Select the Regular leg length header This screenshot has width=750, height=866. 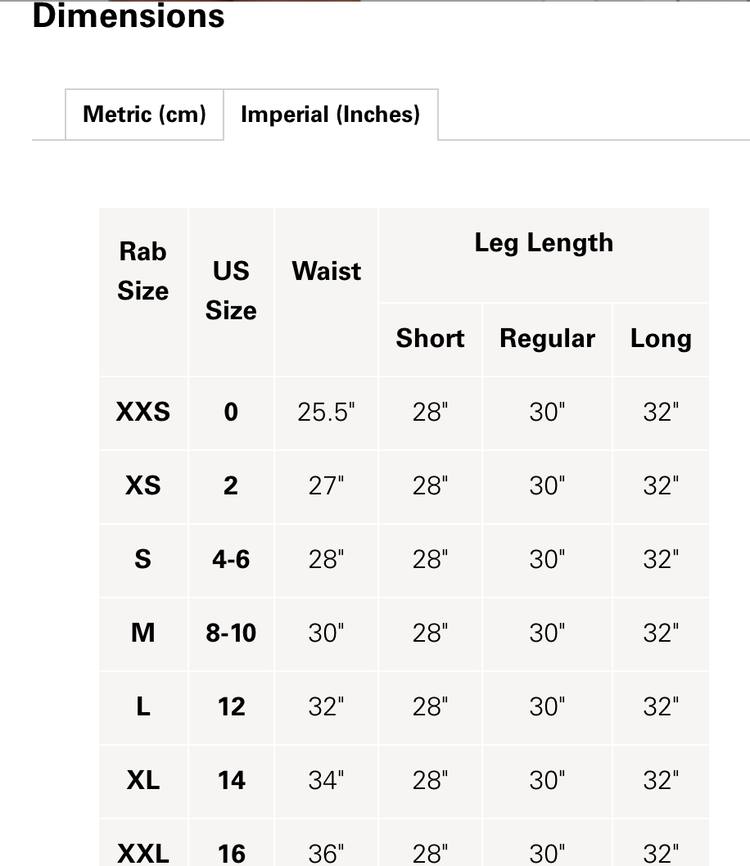[x=546, y=339]
